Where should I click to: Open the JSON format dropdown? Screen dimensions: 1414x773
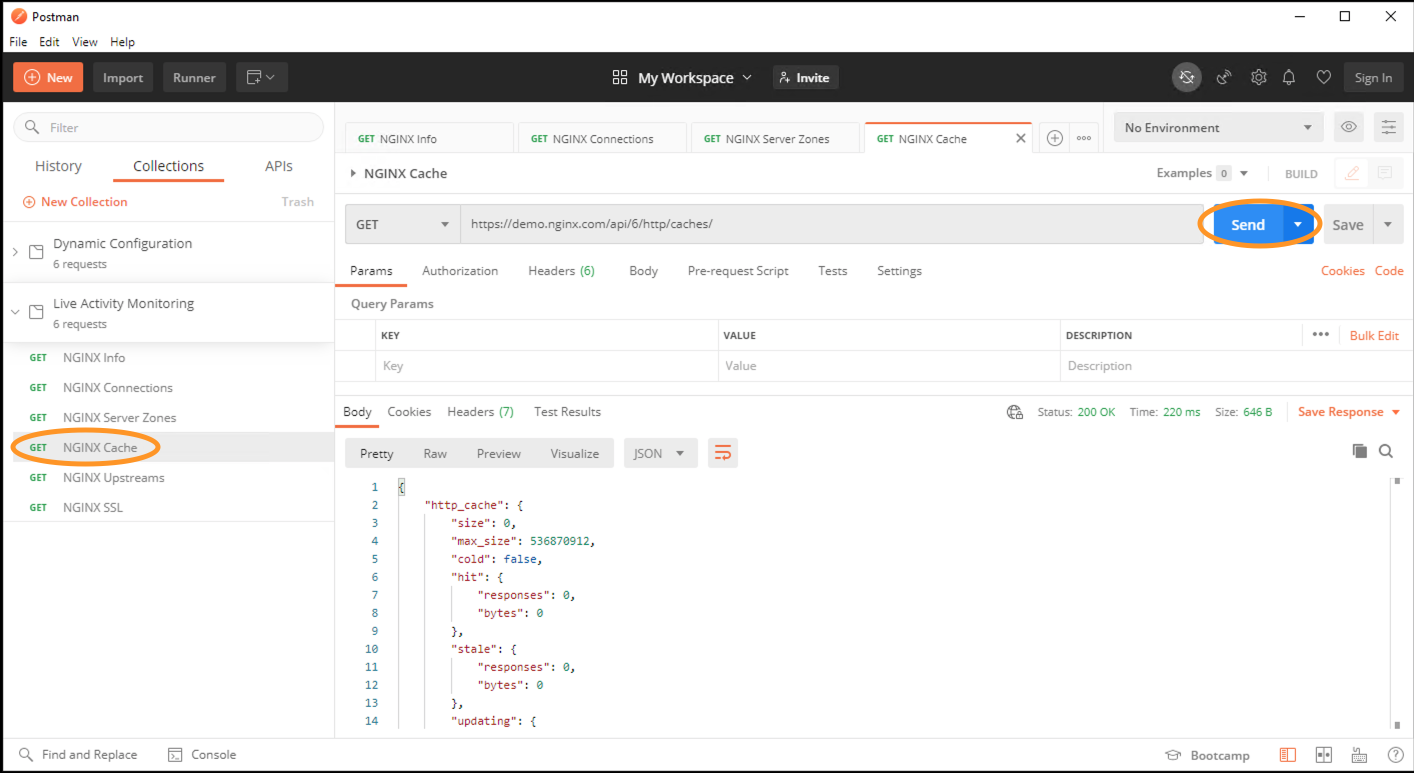coord(660,453)
